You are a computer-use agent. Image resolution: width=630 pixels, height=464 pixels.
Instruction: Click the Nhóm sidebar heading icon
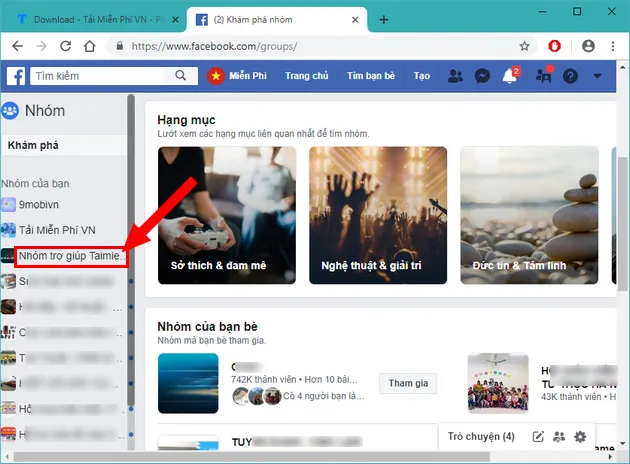click(x=10, y=110)
